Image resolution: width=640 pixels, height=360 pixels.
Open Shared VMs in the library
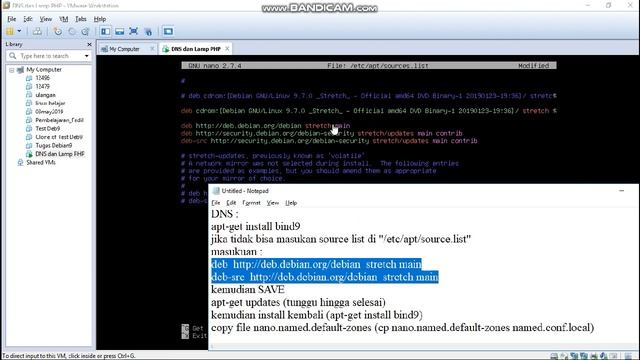coord(41,162)
